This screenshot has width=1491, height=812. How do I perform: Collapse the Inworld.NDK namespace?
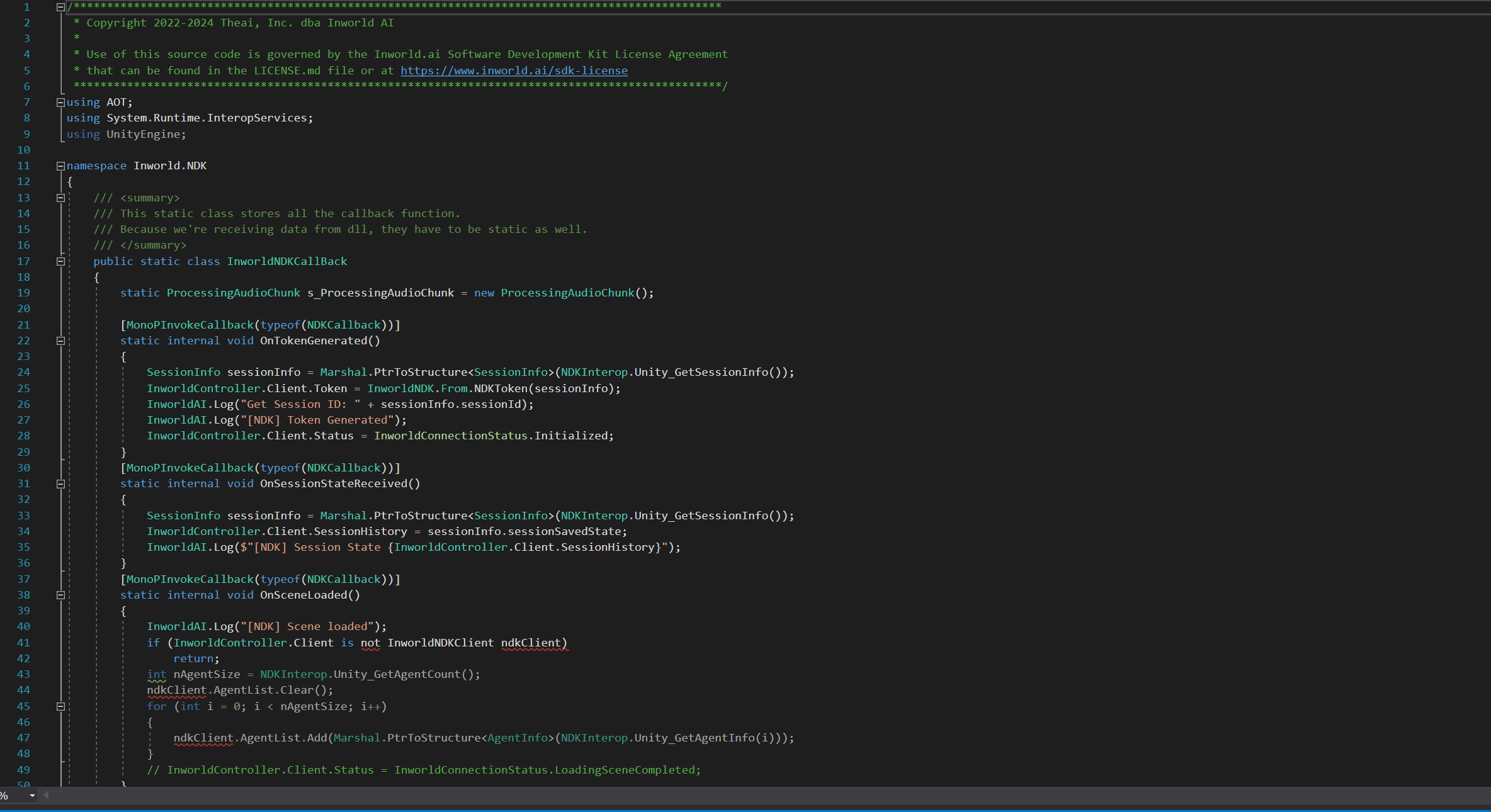(60, 166)
